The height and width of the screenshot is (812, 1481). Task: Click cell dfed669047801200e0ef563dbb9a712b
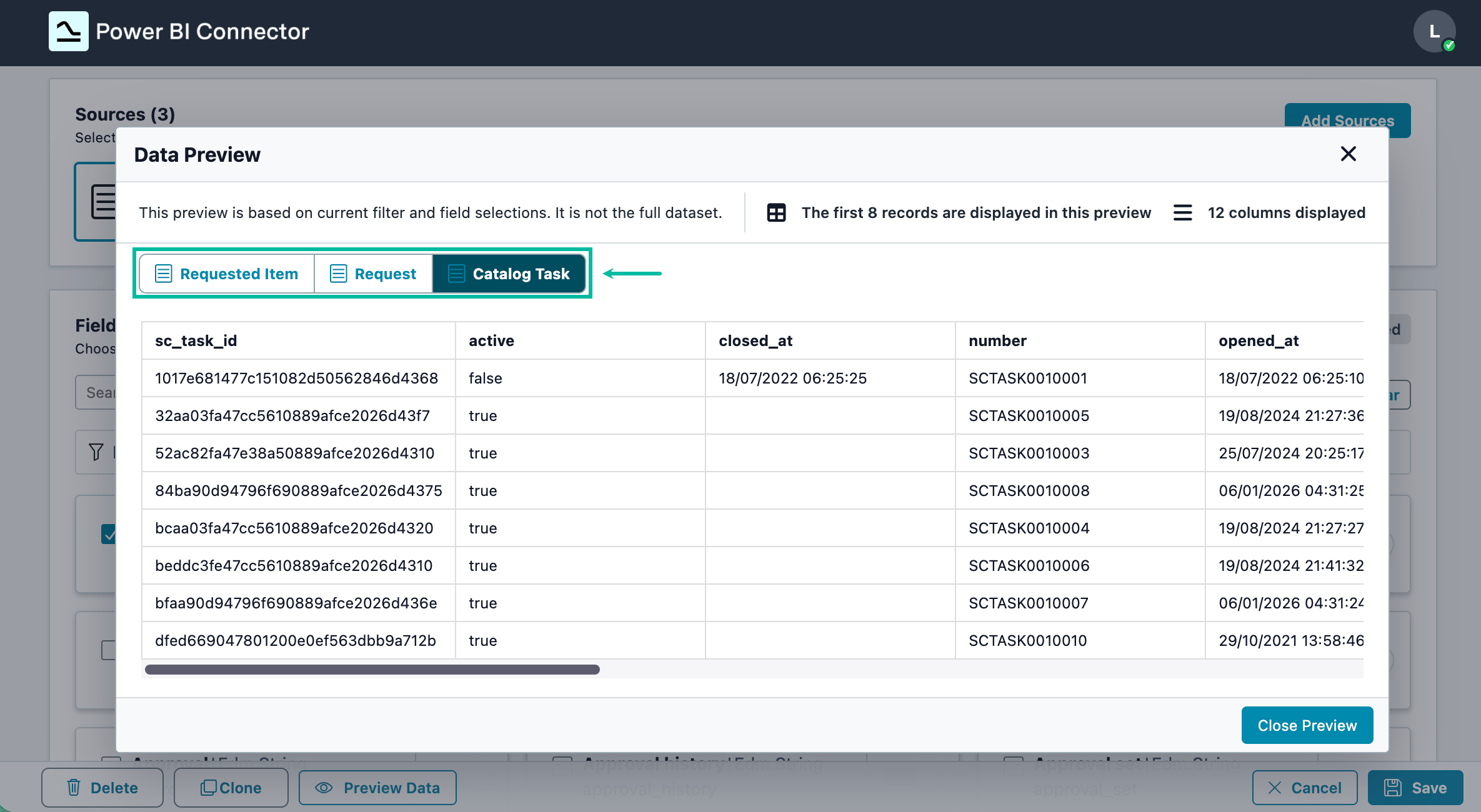[x=299, y=640]
